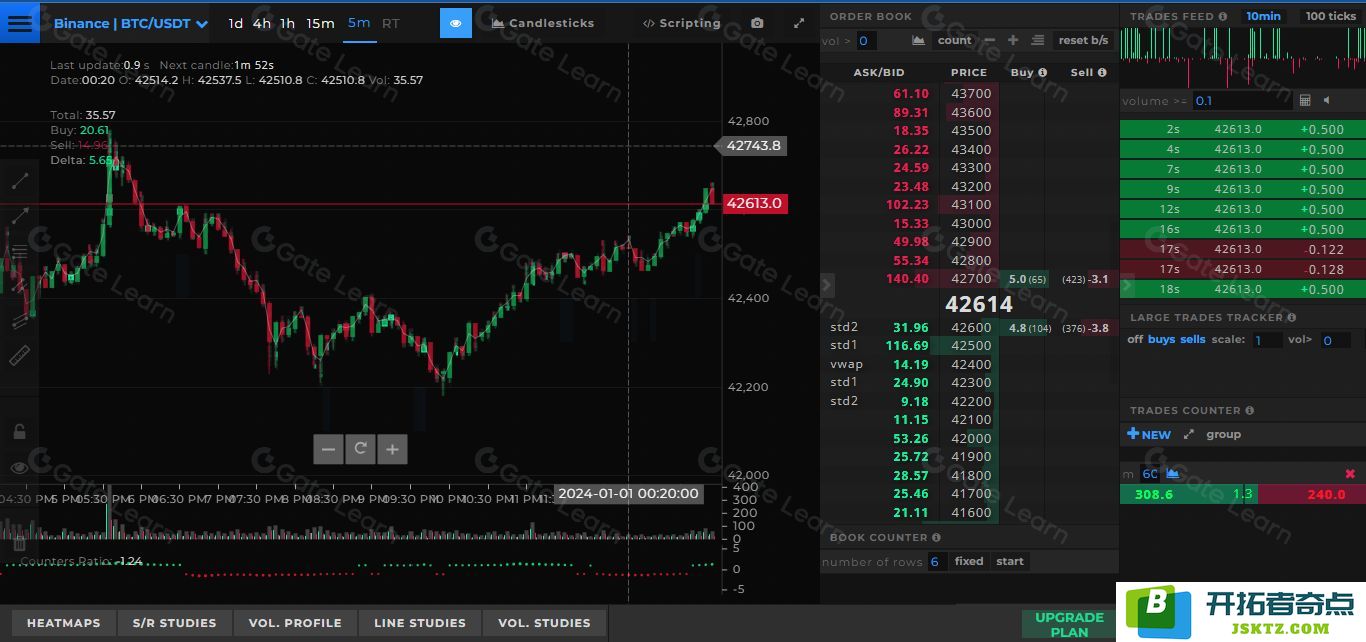This screenshot has height=642, width=1366.
Task: Switch to the 15m timeframe
Action: tap(320, 23)
